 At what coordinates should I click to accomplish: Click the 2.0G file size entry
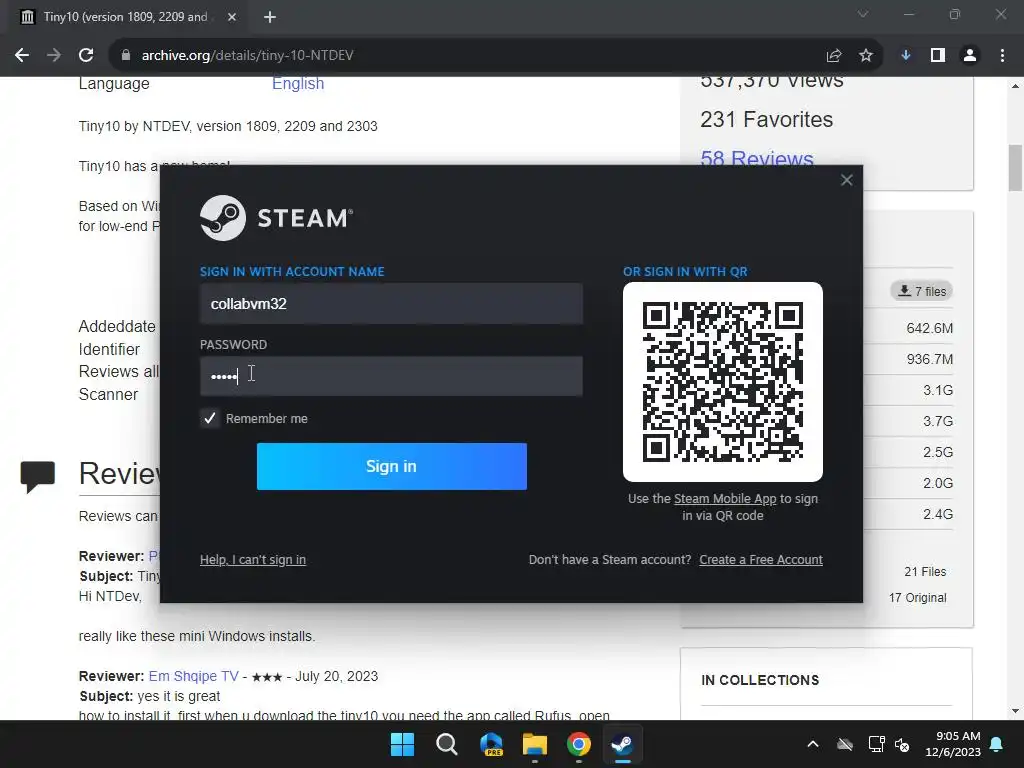click(938, 483)
